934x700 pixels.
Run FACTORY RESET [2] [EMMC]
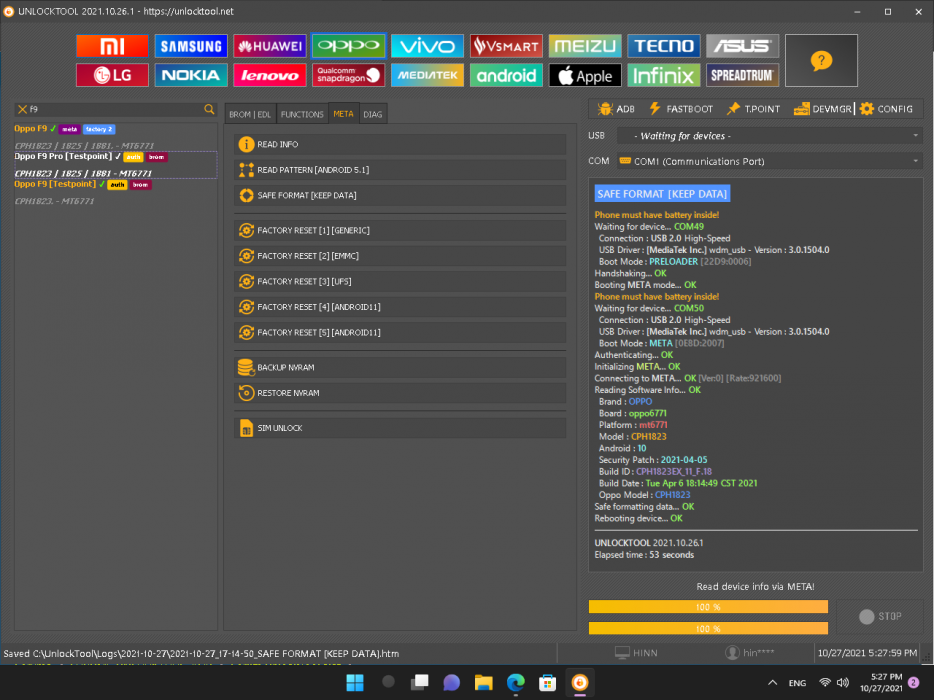click(400, 256)
